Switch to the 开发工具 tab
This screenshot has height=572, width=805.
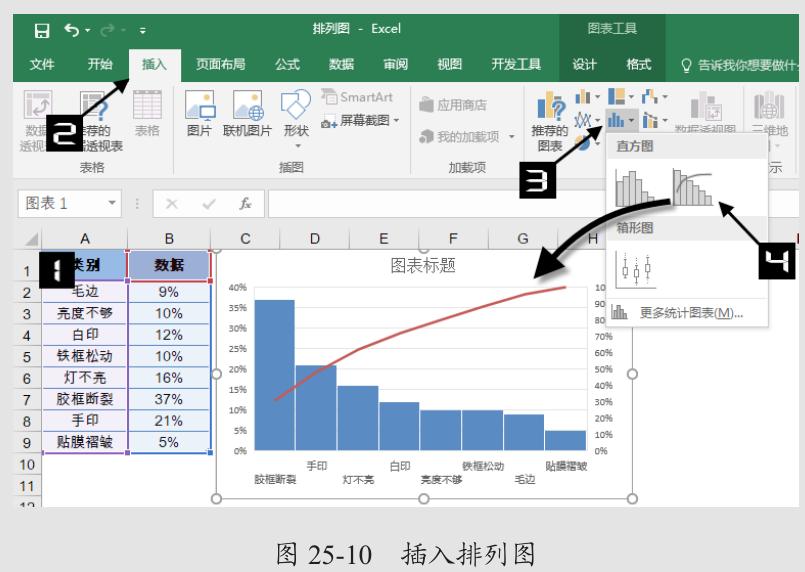pyautogui.click(x=516, y=64)
